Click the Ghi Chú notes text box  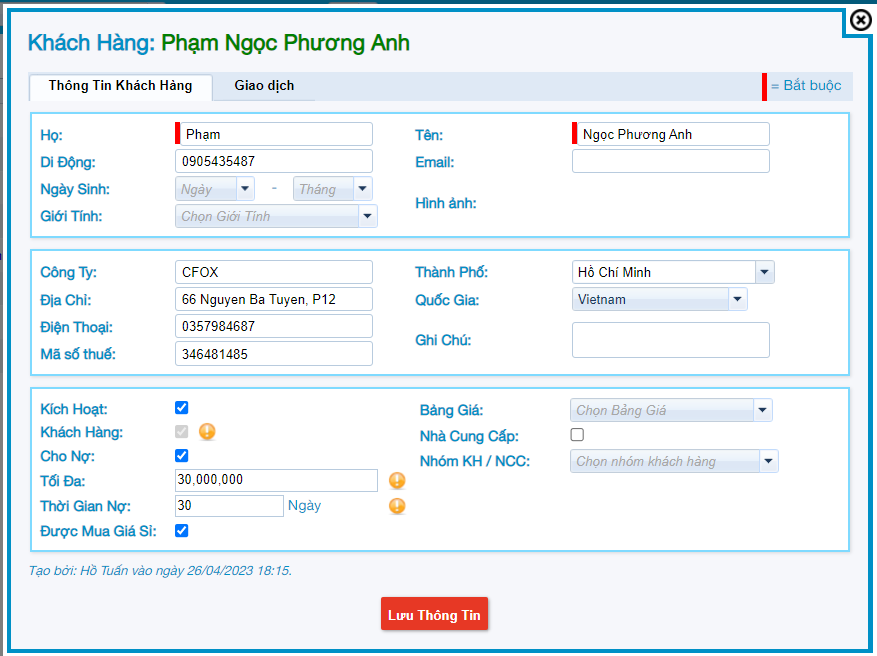click(670, 340)
